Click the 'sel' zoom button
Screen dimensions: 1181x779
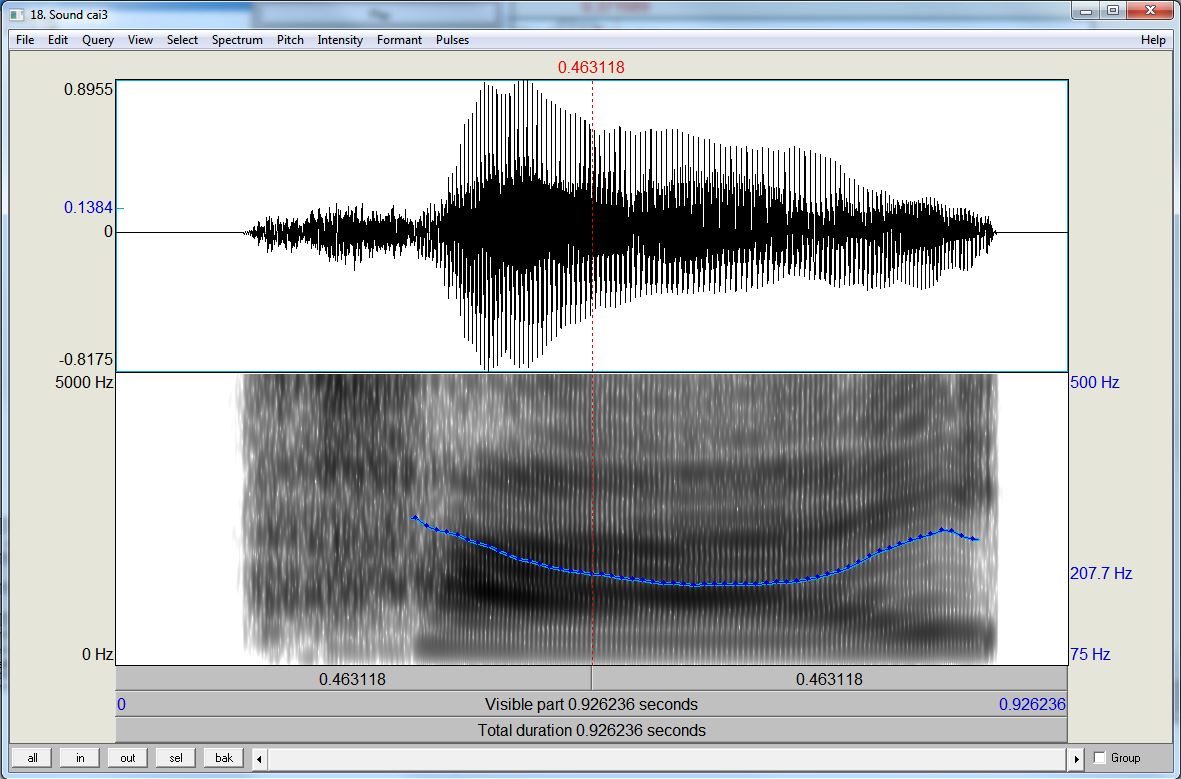[175, 758]
